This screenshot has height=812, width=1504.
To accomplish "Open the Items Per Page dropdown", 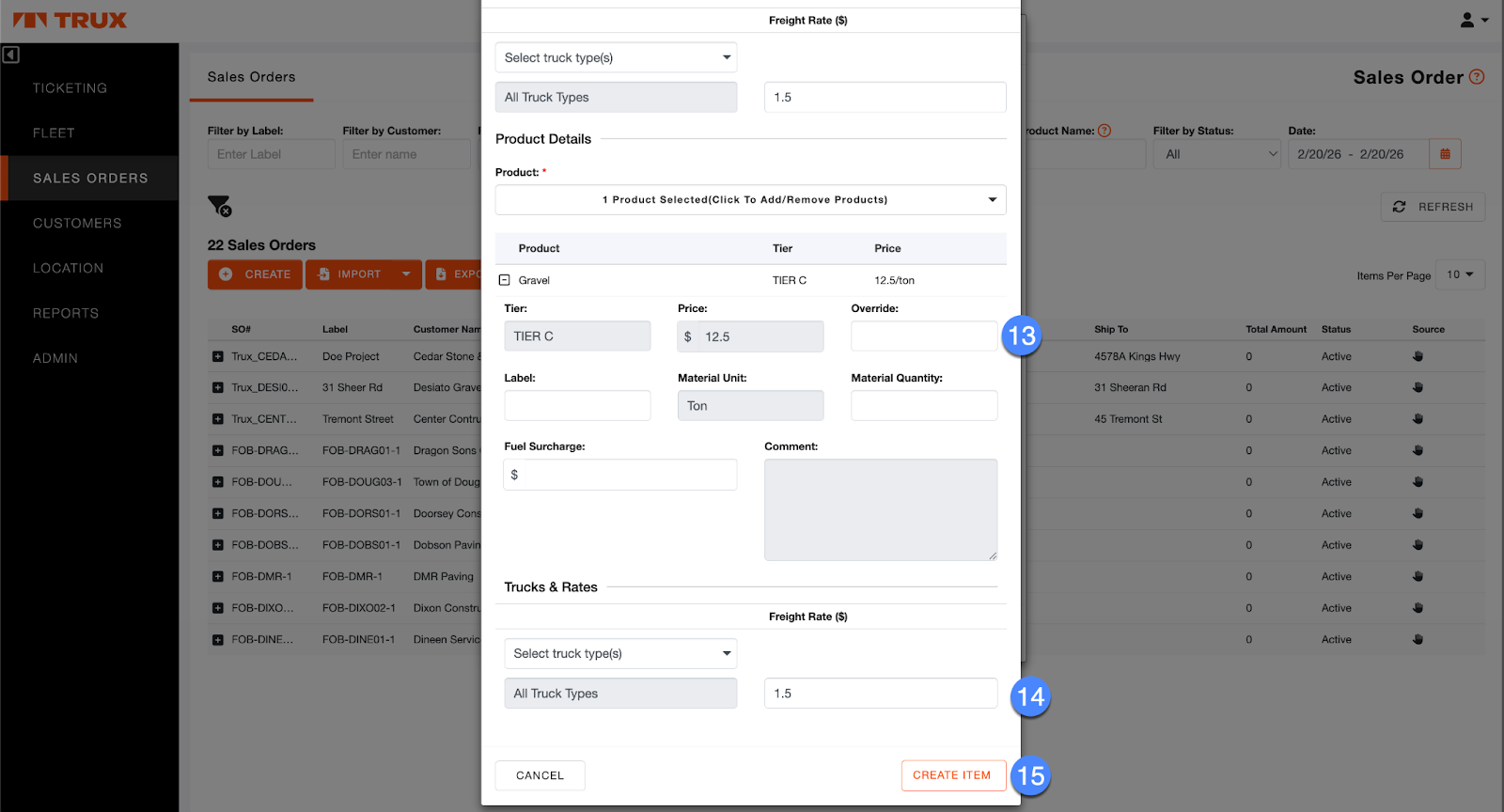I will [1460, 274].
